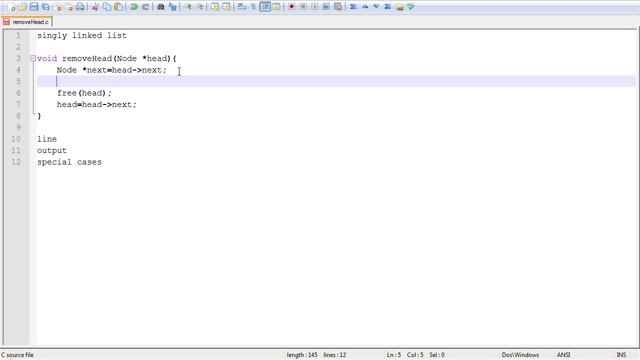Click Run Macro Multiple Times icon
Viewport: 640px width, 360px height.
pos(326,7)
